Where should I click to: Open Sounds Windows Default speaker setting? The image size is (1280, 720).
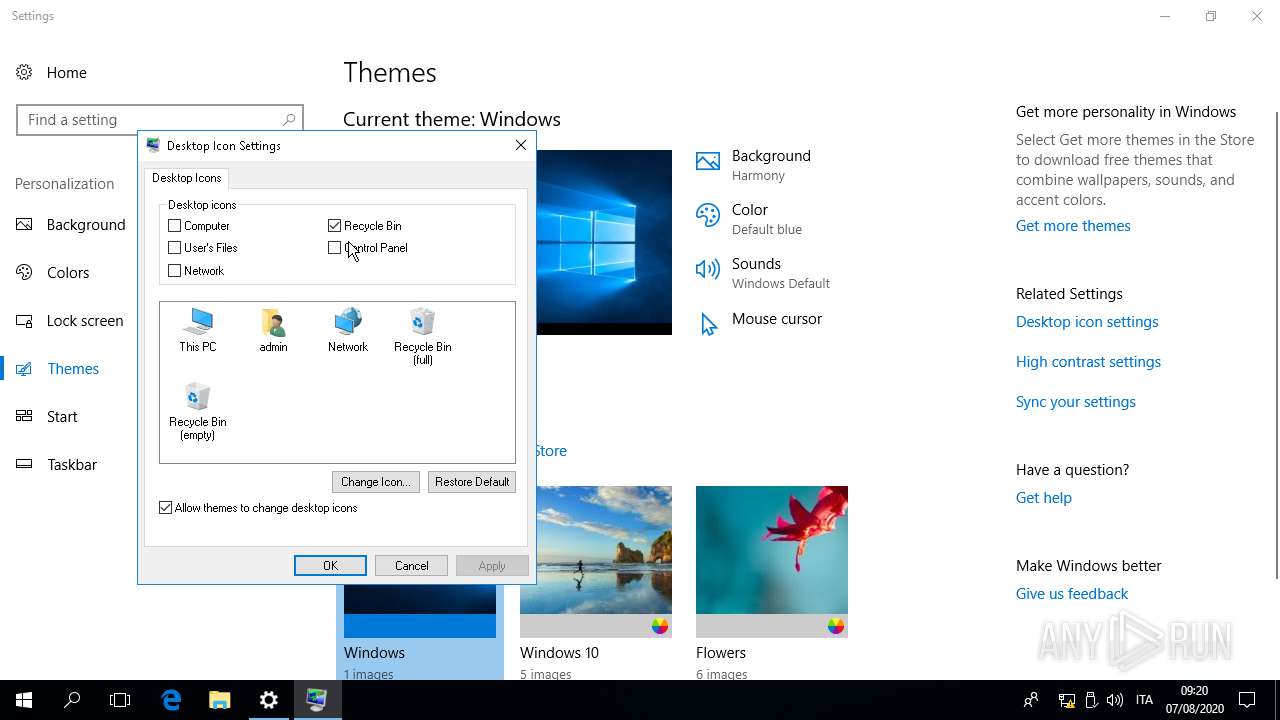pos(763,272)
